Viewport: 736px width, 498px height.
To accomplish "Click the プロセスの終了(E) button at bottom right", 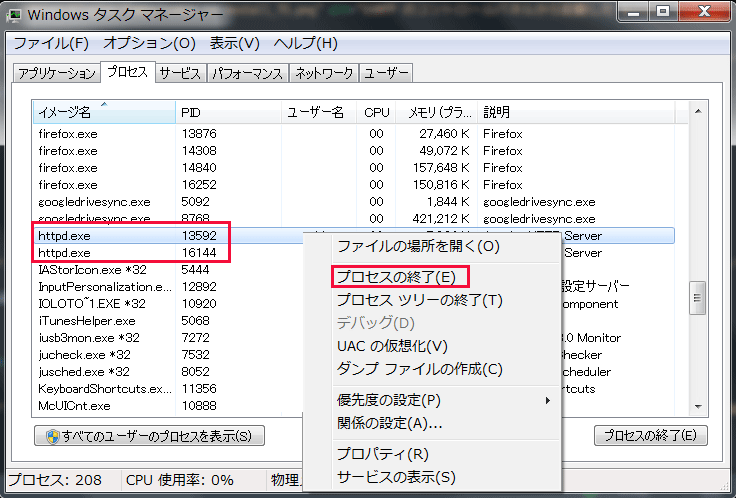I will coord(651,436).
